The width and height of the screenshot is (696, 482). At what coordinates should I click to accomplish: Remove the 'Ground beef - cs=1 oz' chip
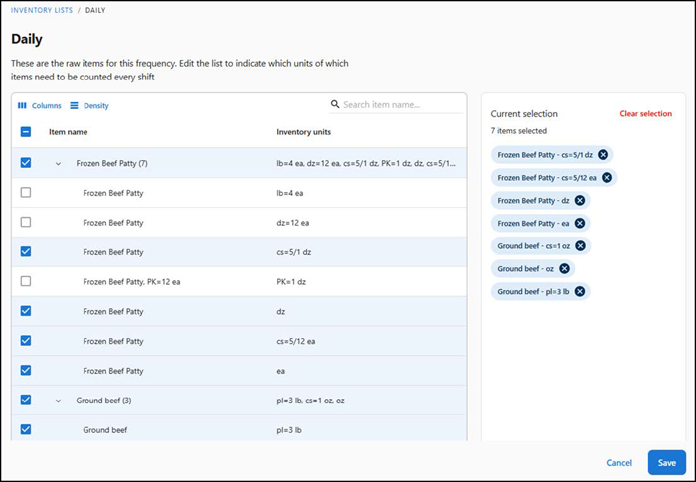[x=581, y=246]
